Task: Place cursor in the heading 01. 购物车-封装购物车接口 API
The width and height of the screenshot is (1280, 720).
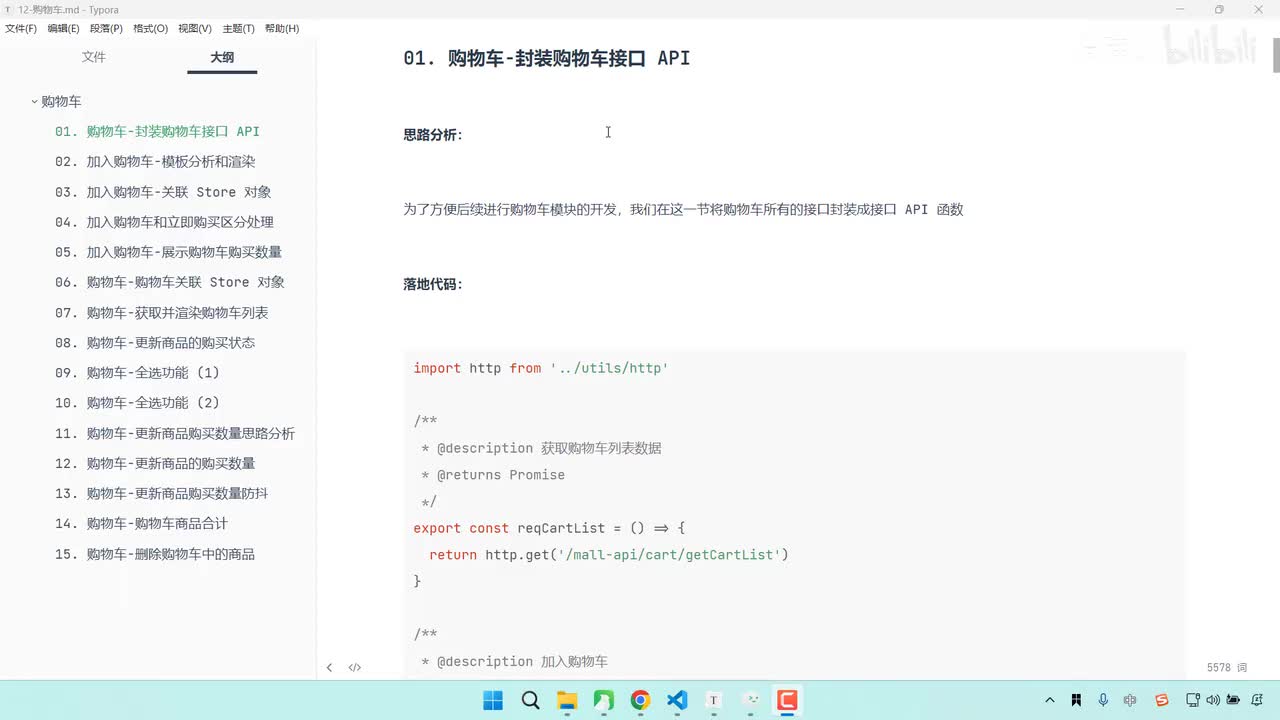Action: coord(546,58)
